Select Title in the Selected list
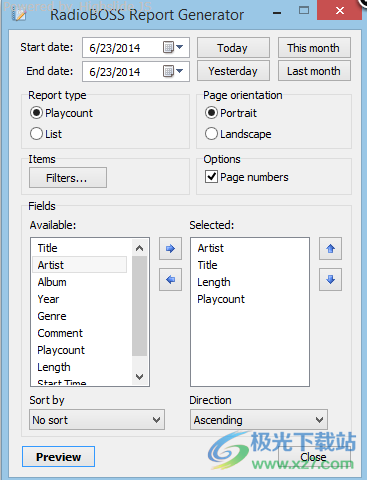Image resolution: width=367 pixels, height=480 pixels. coord(250,265)
